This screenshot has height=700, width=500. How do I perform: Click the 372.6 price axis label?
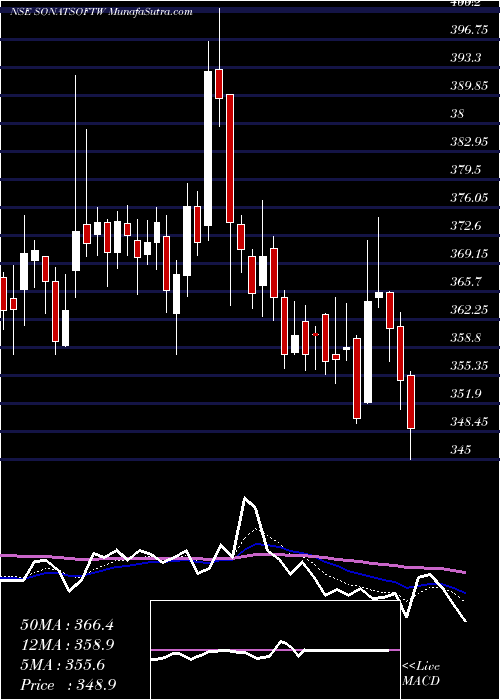[x=465, y=226]
